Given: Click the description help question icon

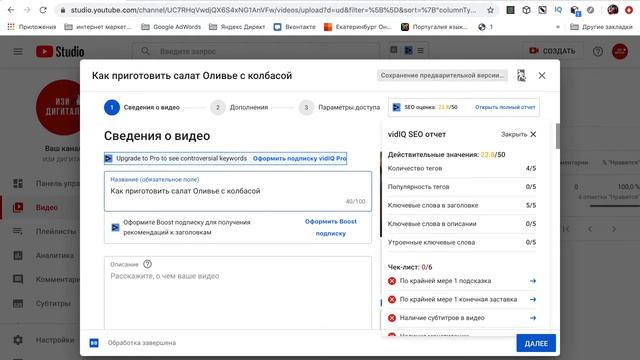Looking at the screenshot, I should coord(147,264).
